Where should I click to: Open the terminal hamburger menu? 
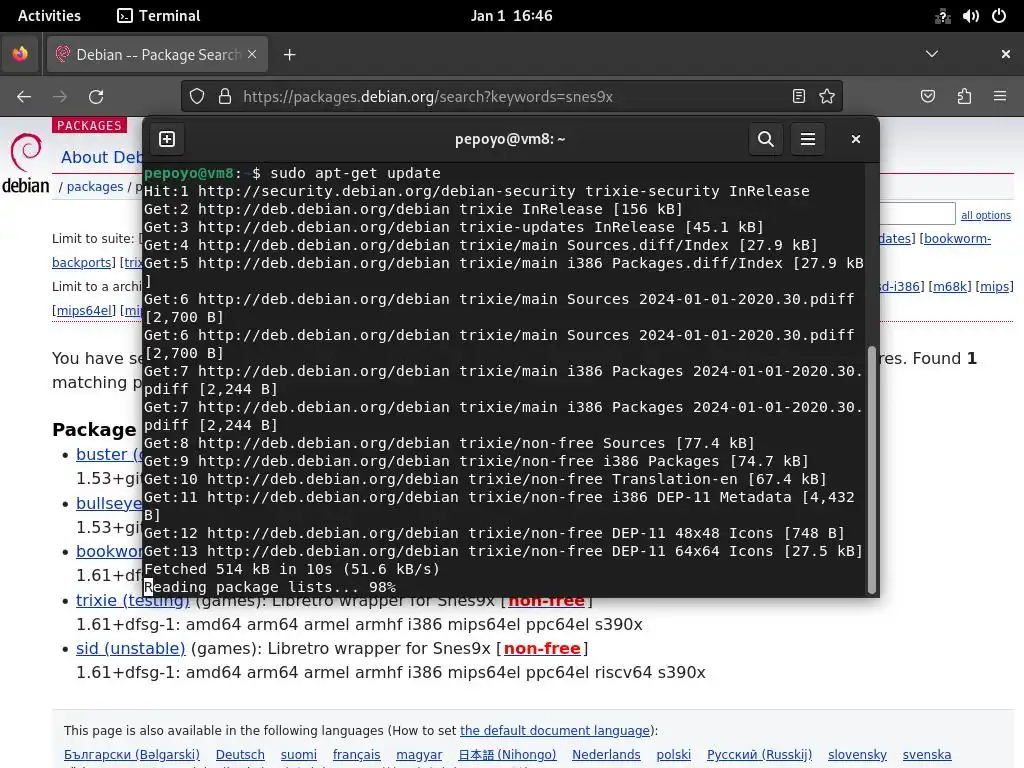(808, 139)
